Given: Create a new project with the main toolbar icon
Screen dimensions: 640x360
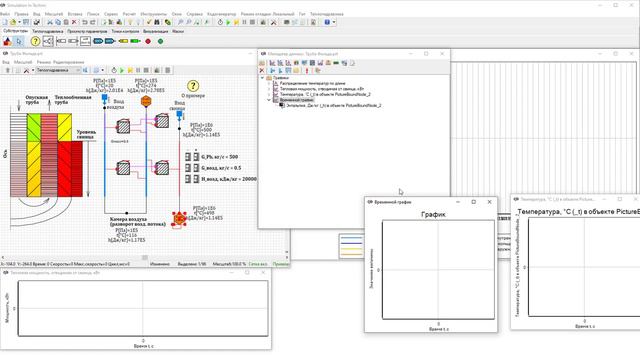Looking at the screenshot, I should click(x=5, y=22).
